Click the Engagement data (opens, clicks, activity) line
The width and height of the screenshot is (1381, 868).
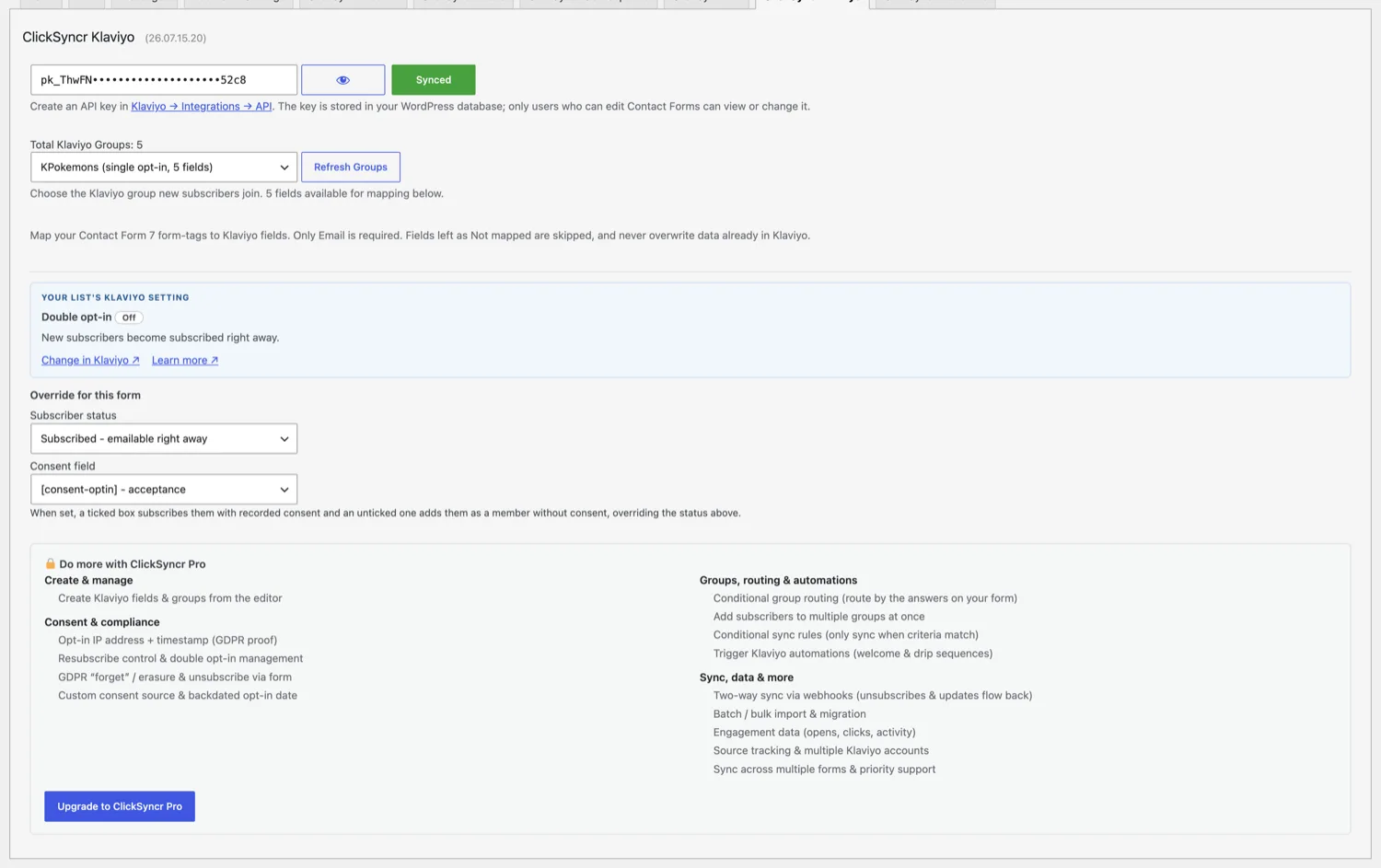click(x=815, y=733)
